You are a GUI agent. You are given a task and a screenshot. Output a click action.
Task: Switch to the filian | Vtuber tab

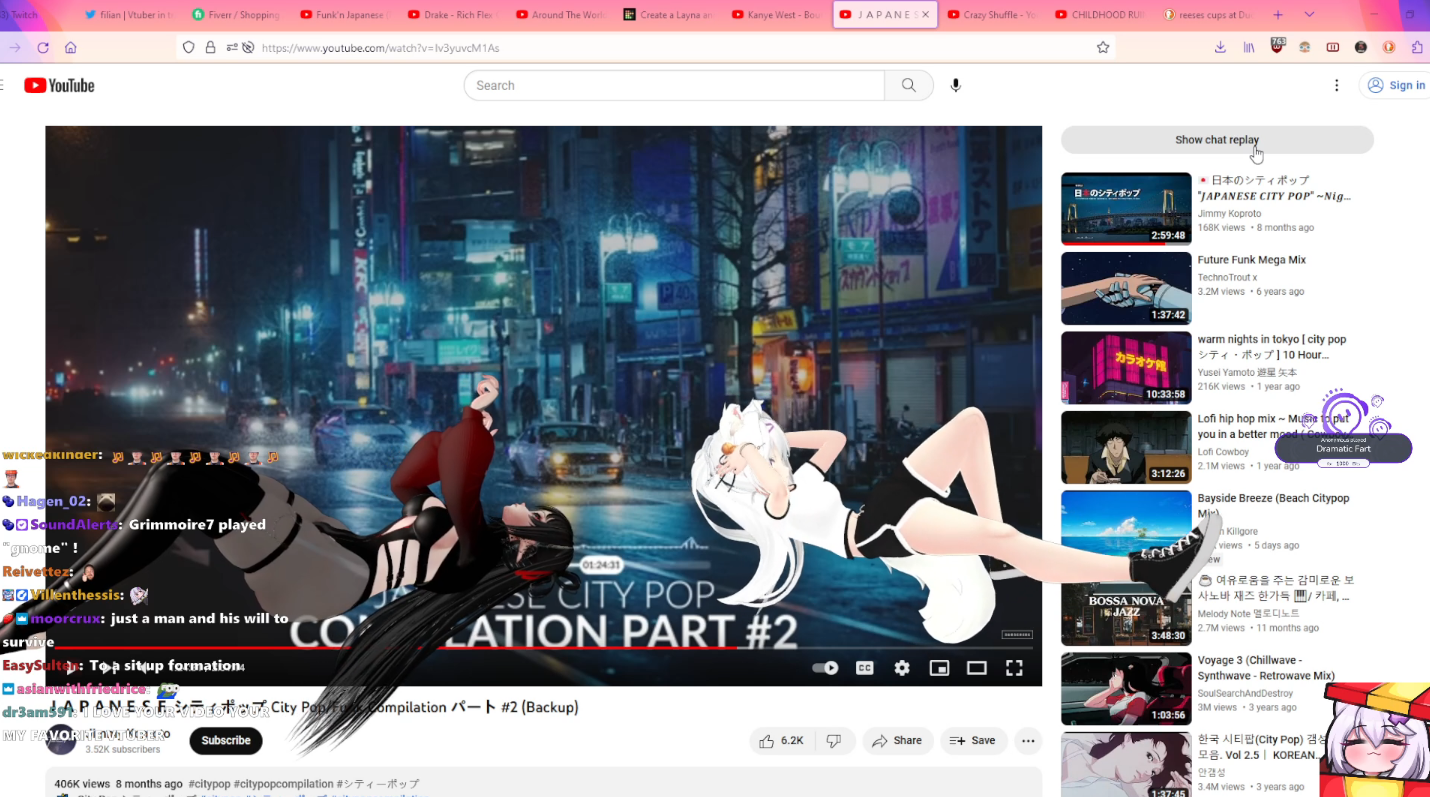[x=128, y=15]
